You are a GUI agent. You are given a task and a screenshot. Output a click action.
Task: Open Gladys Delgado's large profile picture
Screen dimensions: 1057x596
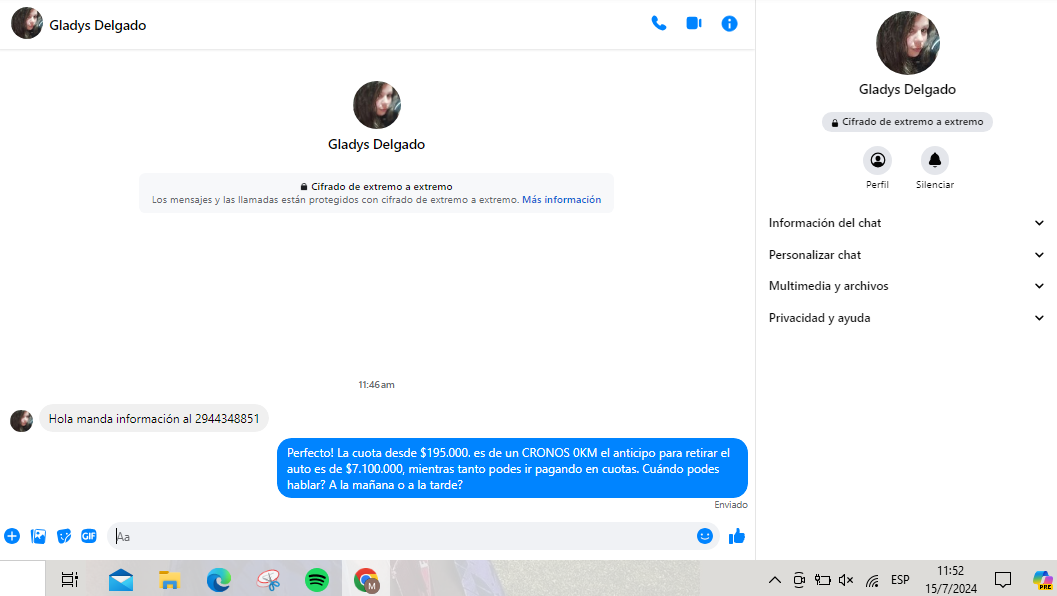click(907, 43)
